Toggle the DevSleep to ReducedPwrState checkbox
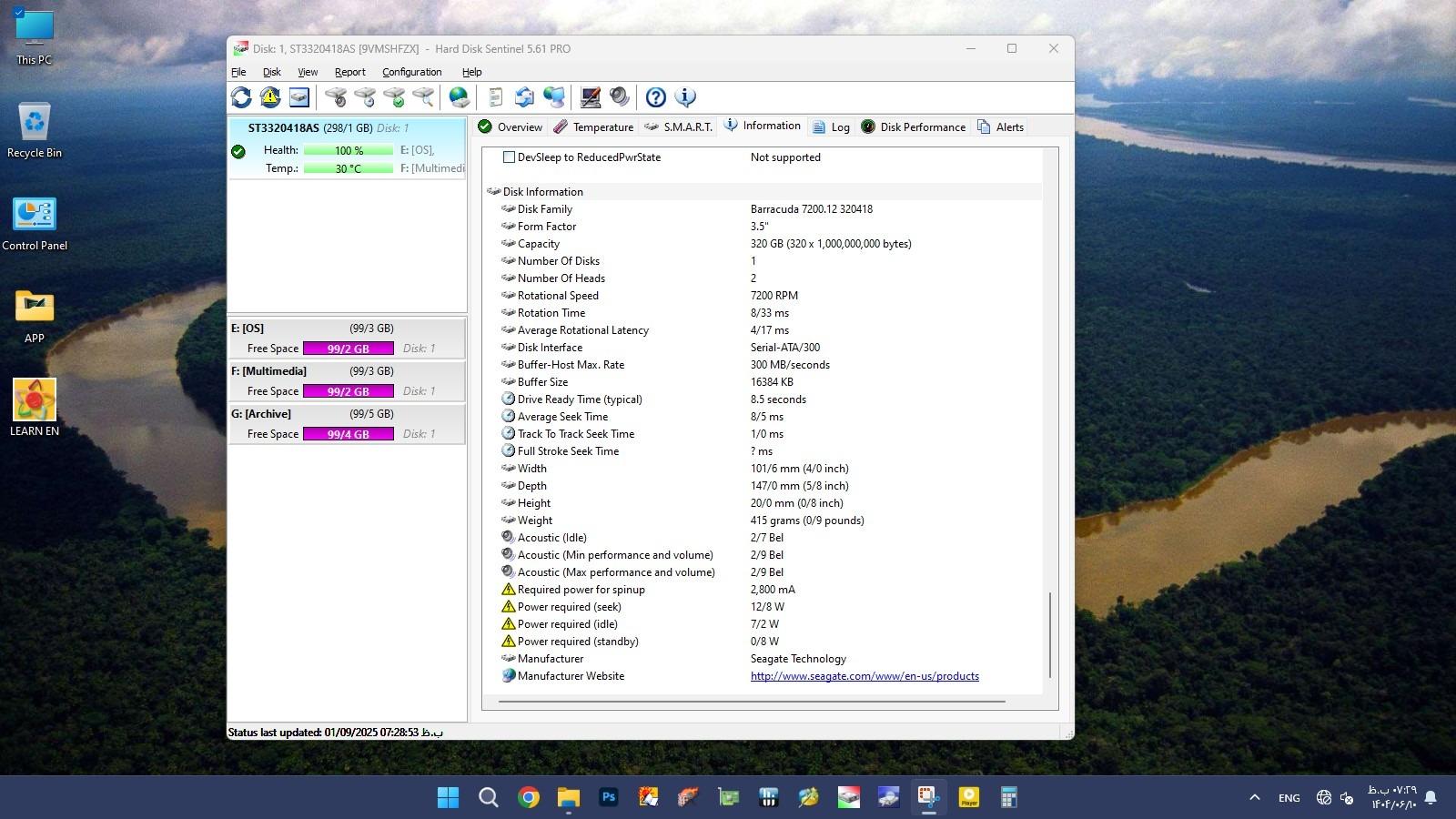Viewport: 1456px width, 819px height. coord(510,157)
